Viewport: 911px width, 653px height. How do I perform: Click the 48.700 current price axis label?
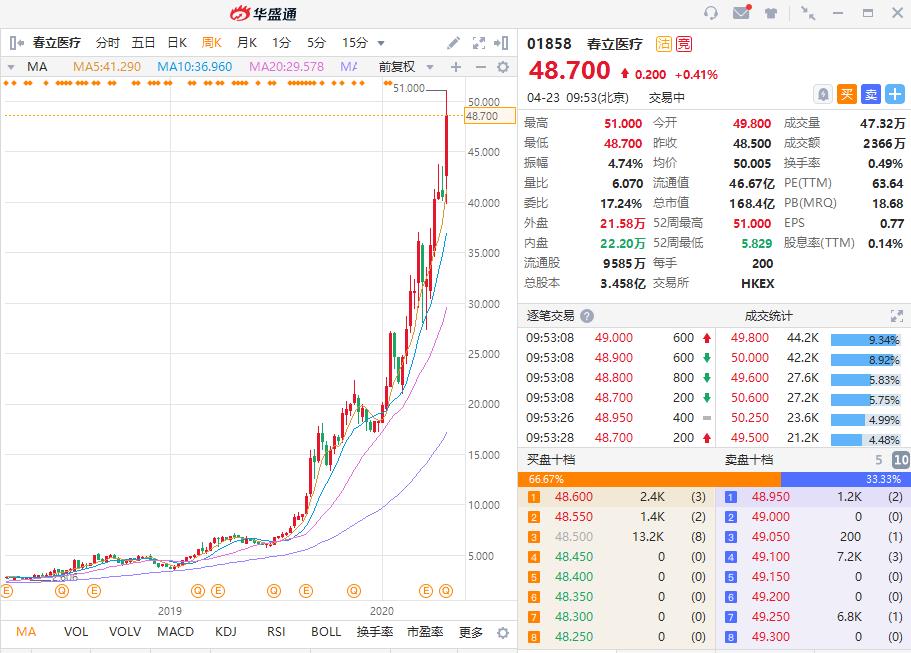490,116
